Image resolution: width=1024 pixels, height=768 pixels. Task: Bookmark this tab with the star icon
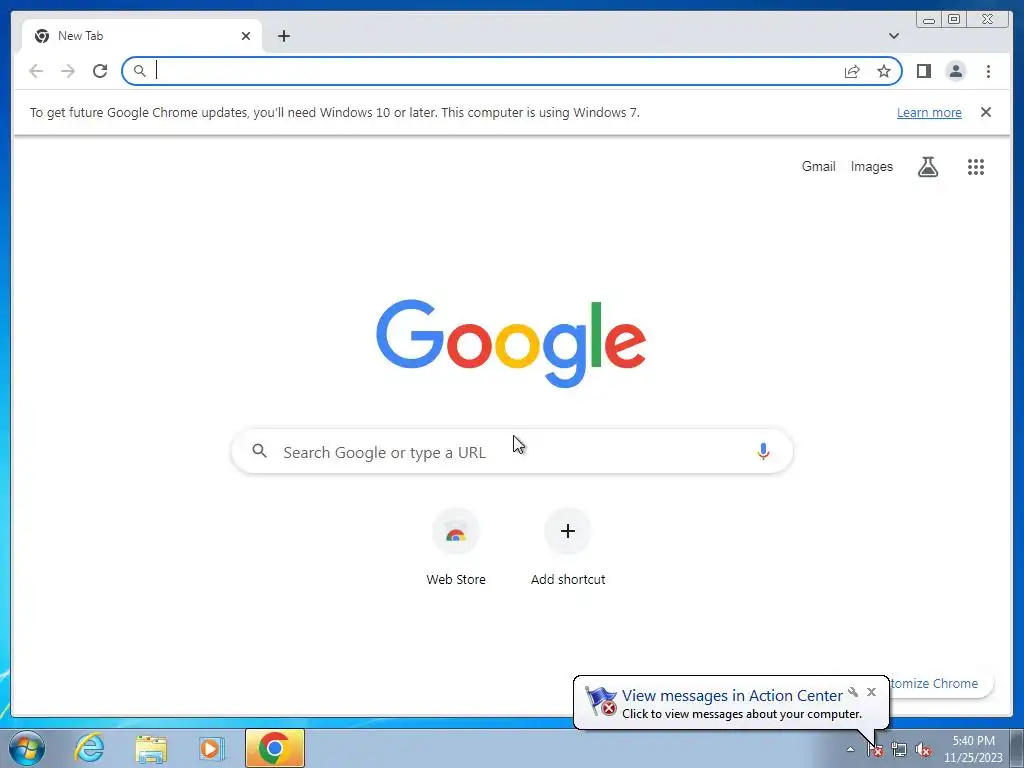[x=884, y=71]
